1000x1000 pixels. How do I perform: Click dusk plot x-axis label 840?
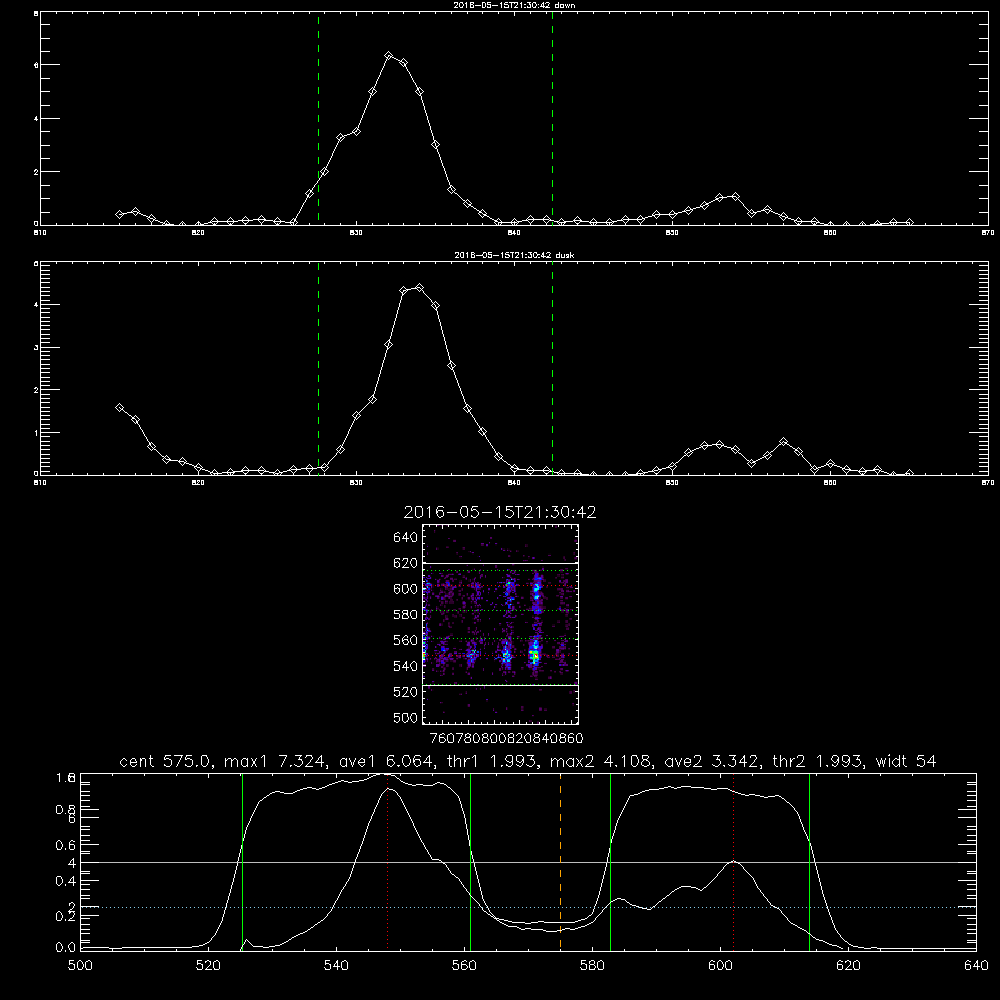pyautogui.click(x=514, y=483)
